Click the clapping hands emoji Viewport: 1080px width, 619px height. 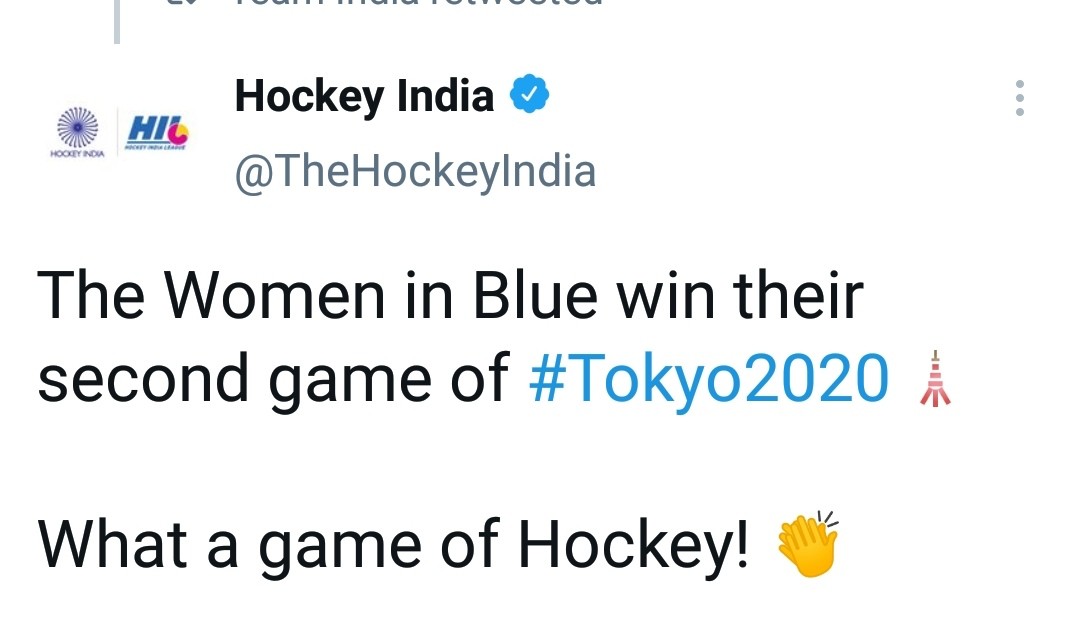808,546
